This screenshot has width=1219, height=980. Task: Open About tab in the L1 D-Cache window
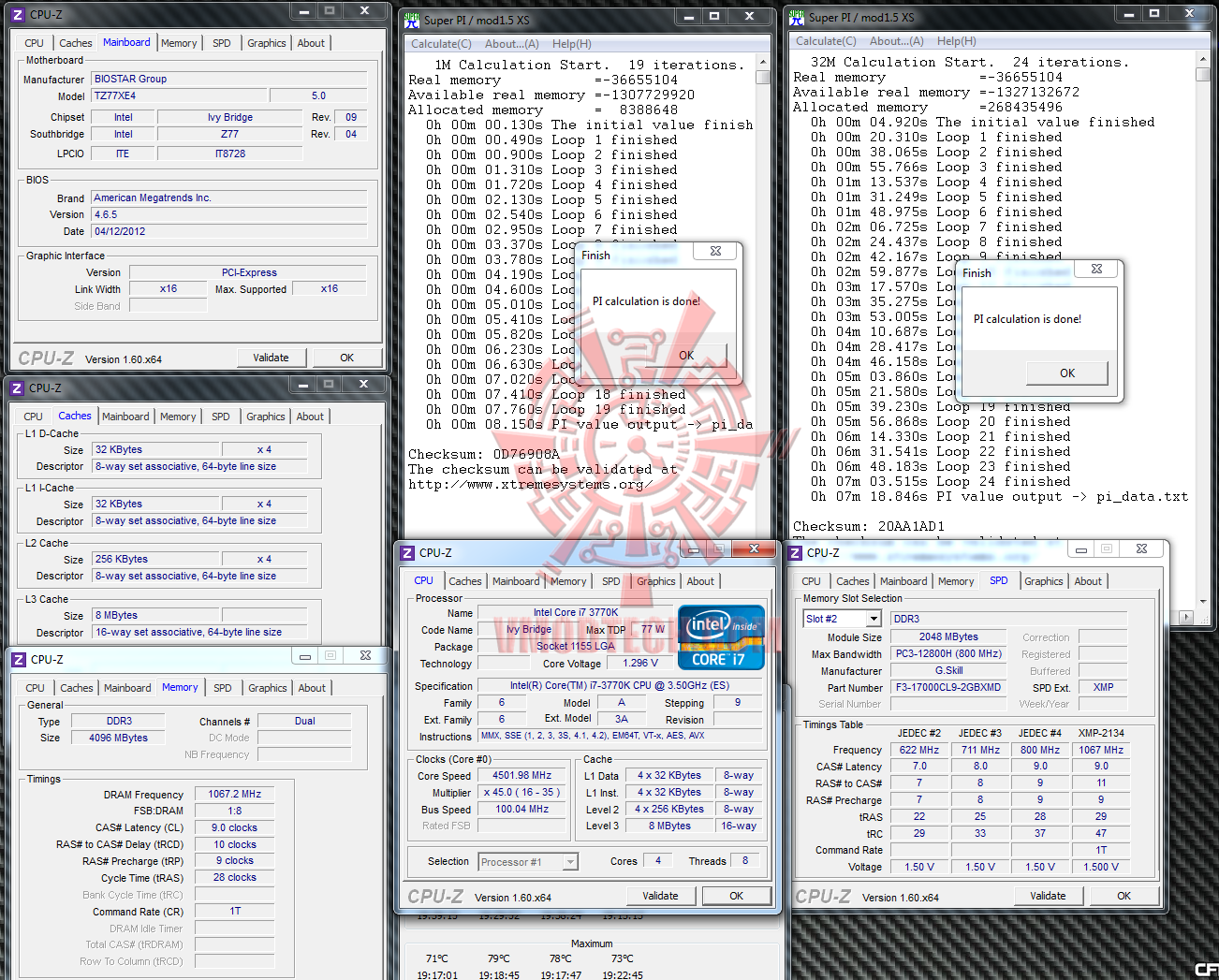point(310,417)
